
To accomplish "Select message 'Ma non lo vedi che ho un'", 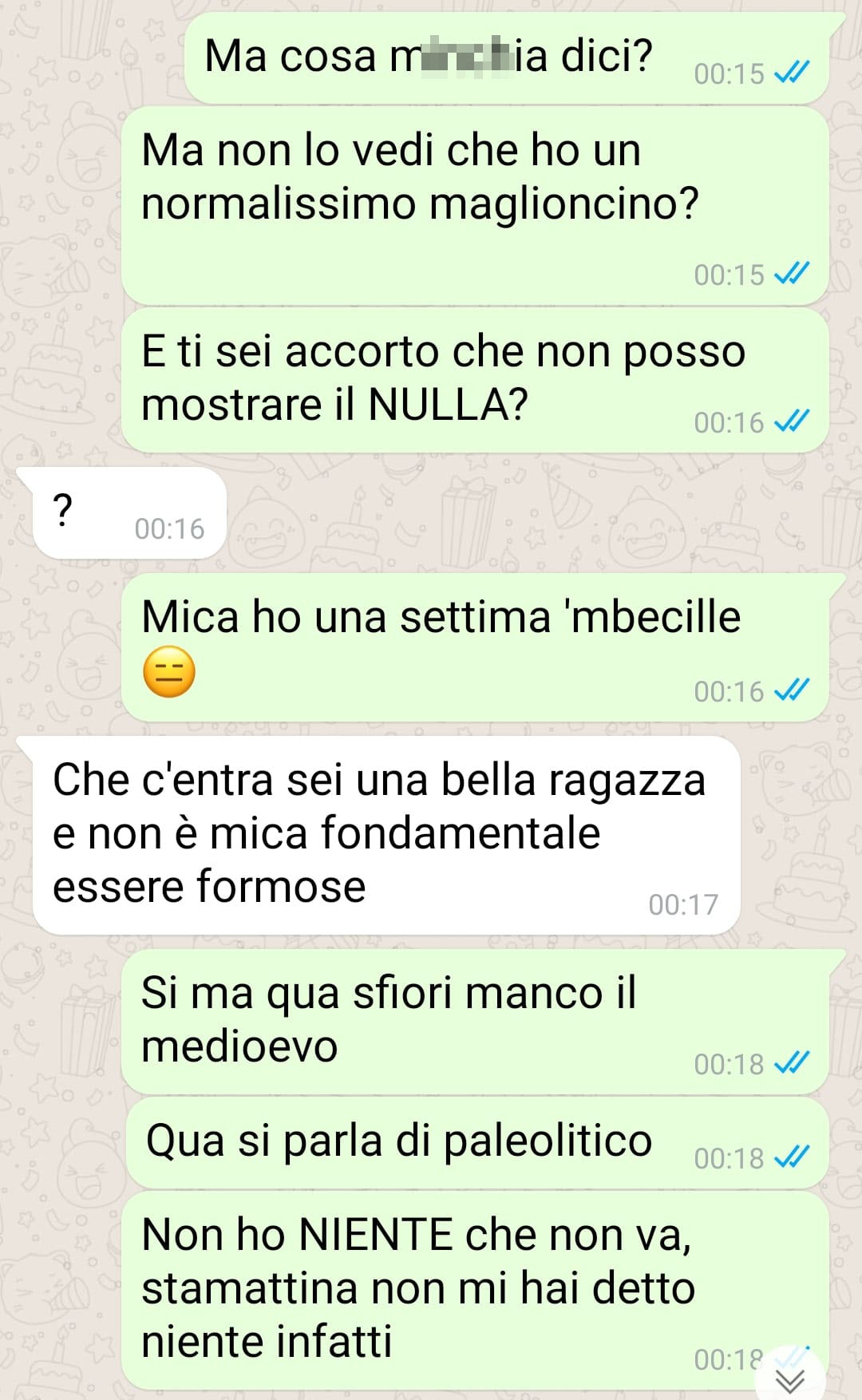I will pyautogui.click(x=475, y=206).
